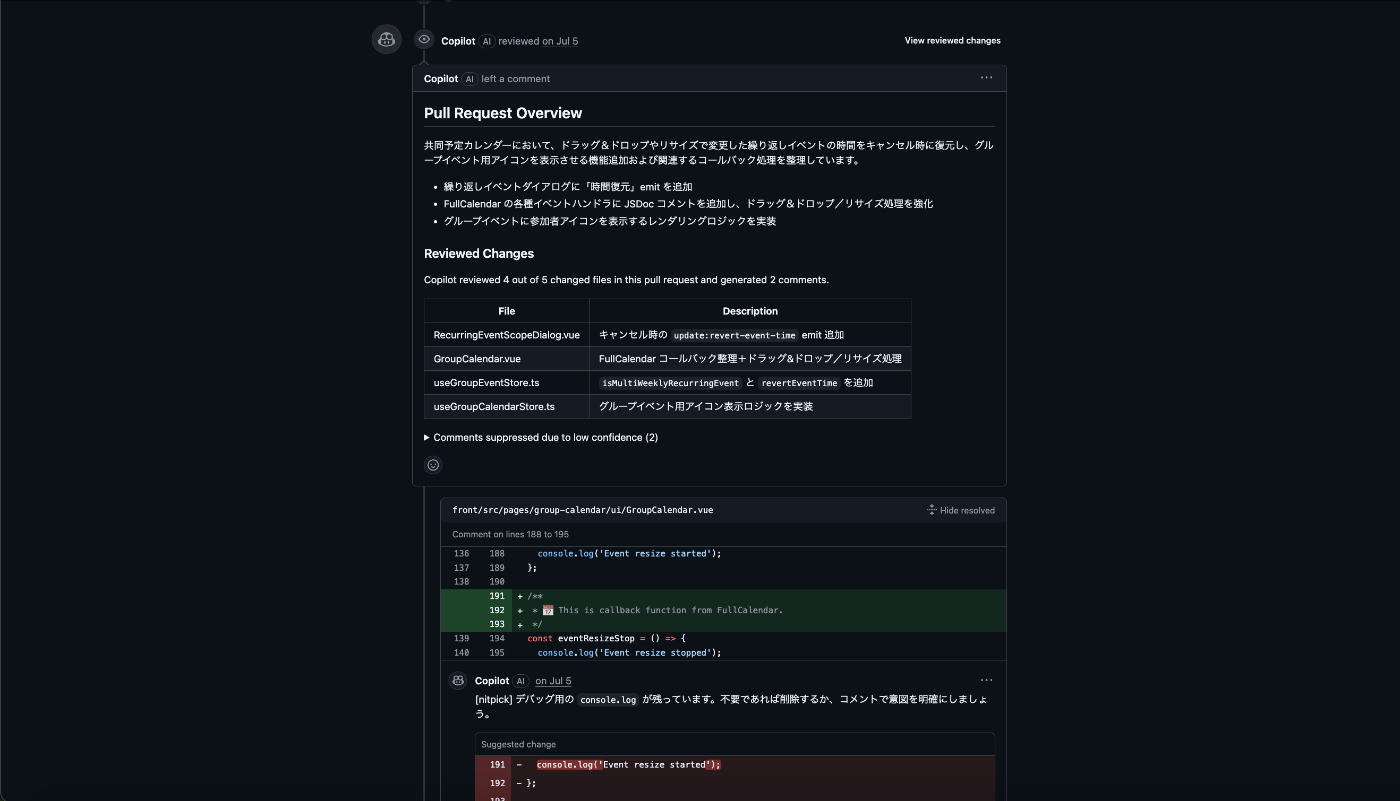
Task: Click Pull Request Overview heading
Action: click(x=503, y=113)
